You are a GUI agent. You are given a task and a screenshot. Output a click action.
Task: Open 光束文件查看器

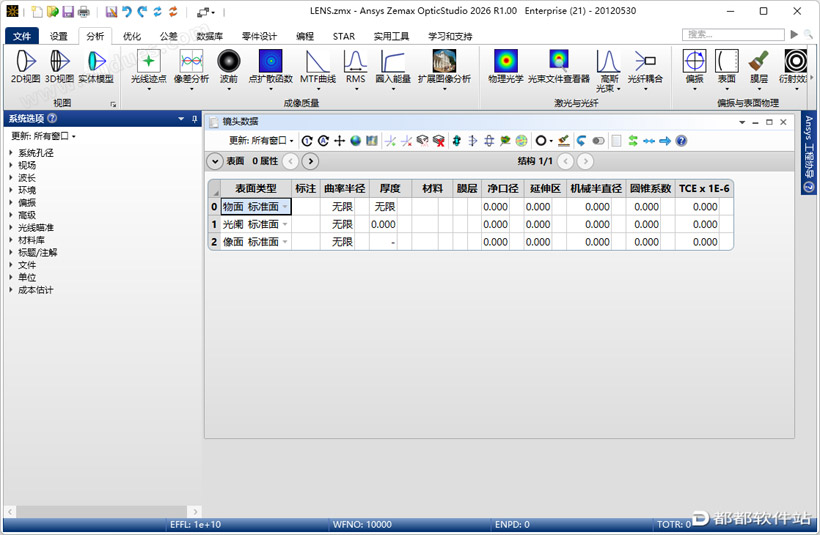pos(559,66)
